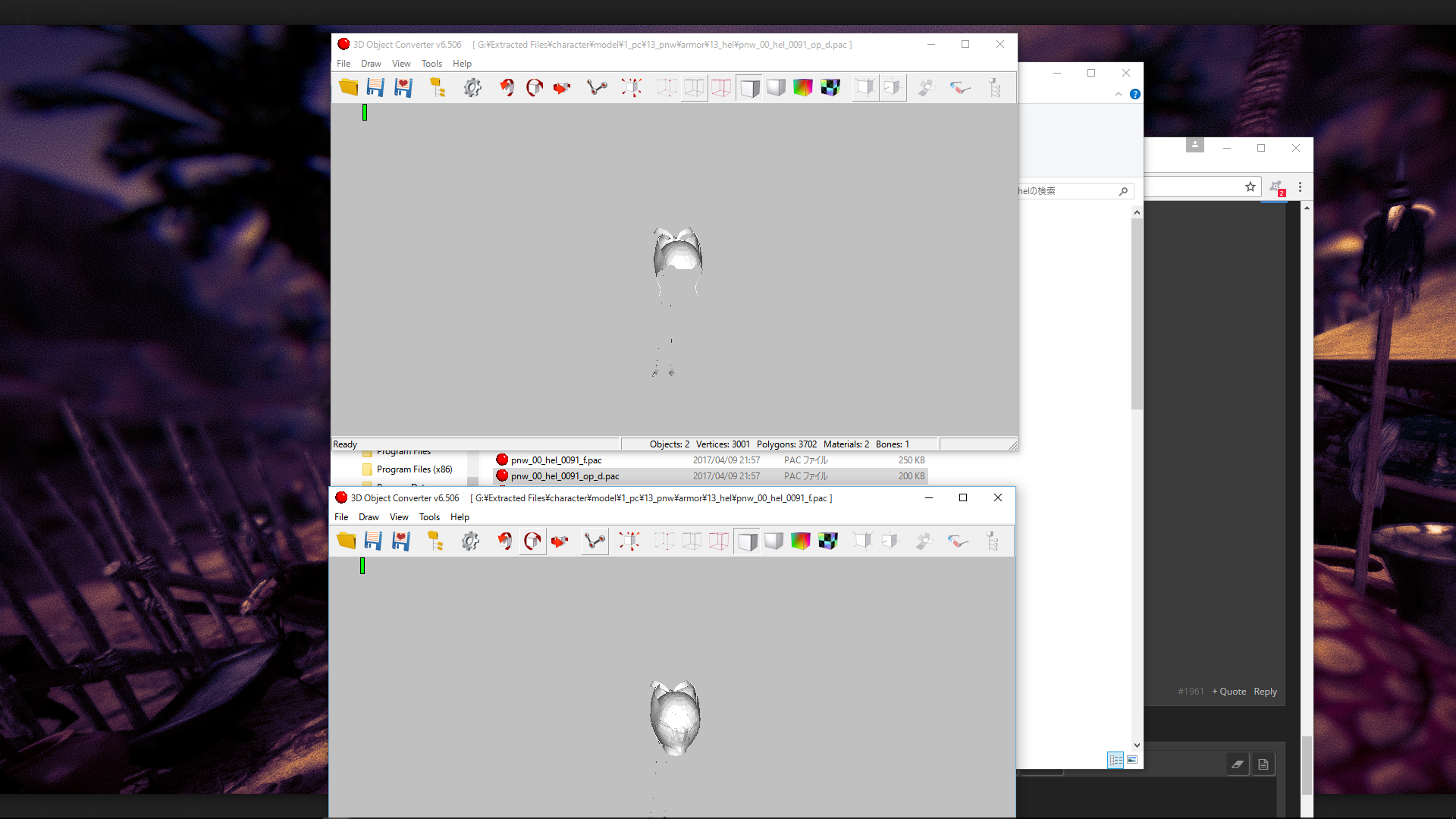The image size is (1456, 819).
Task: Click the object hierarchy tree icon
Action: pyautogui.click(x=996, y=87)
